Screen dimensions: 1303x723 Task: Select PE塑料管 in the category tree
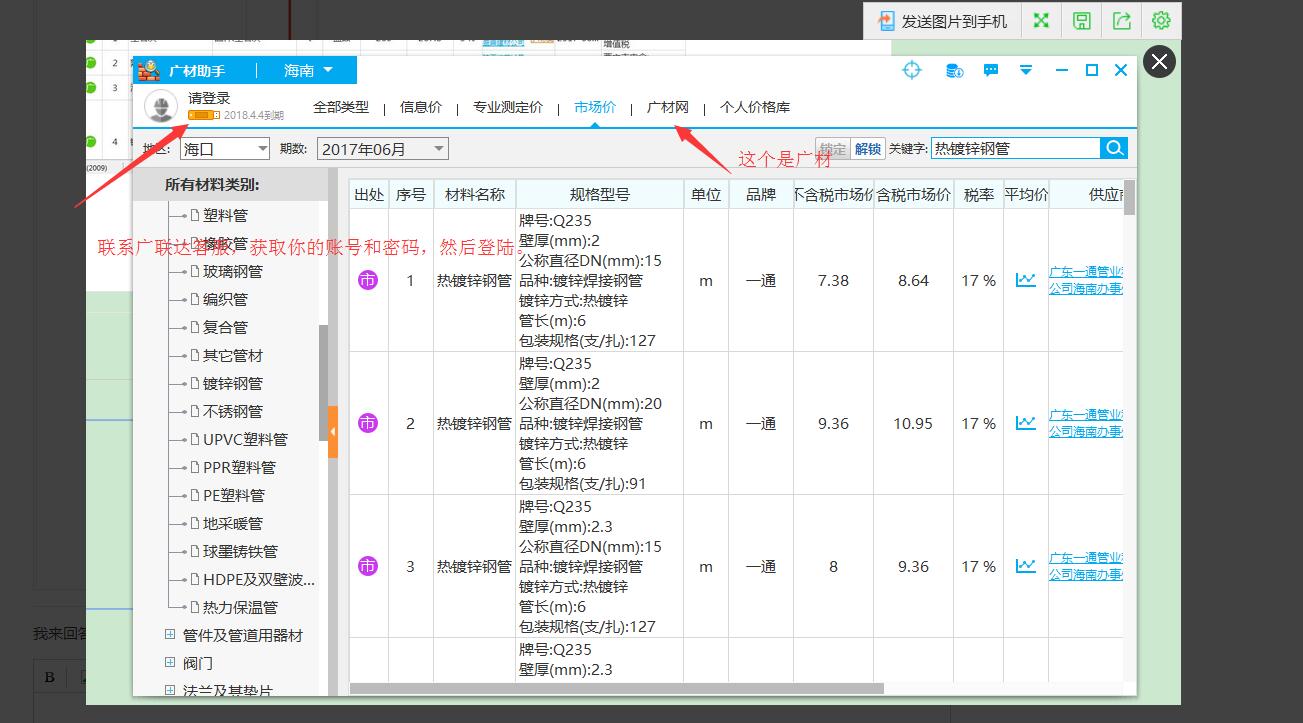point(233,495)
